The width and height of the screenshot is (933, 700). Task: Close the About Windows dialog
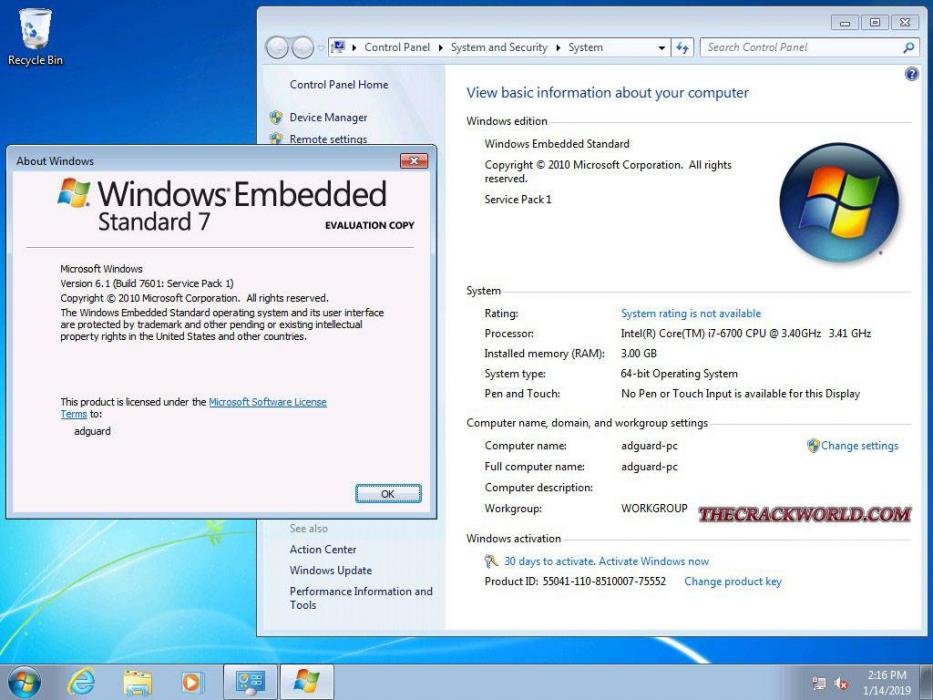414,161
